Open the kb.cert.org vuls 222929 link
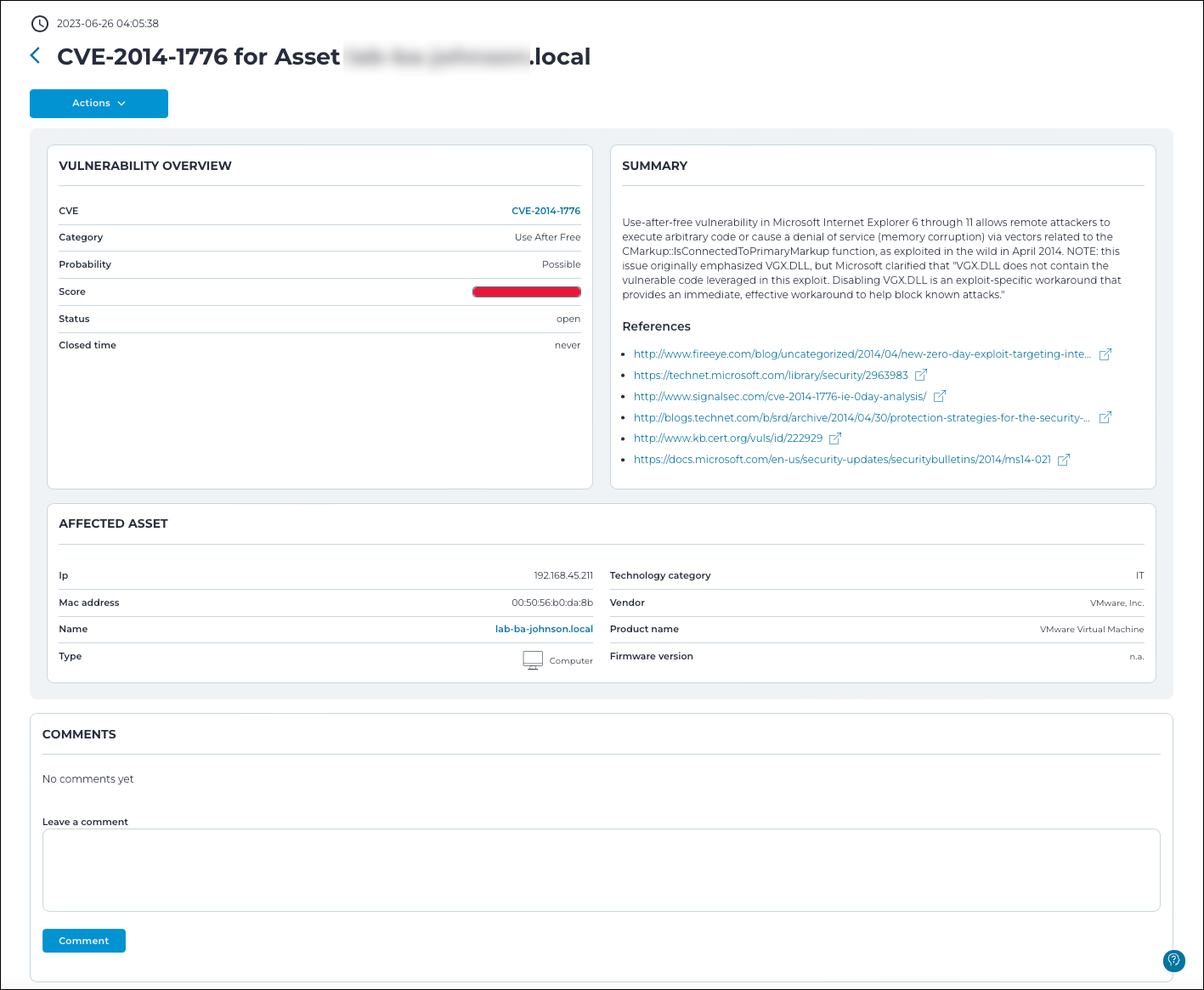Image resolution: width=1204 pixels, height=990 pixels. (x=728, y=438)
